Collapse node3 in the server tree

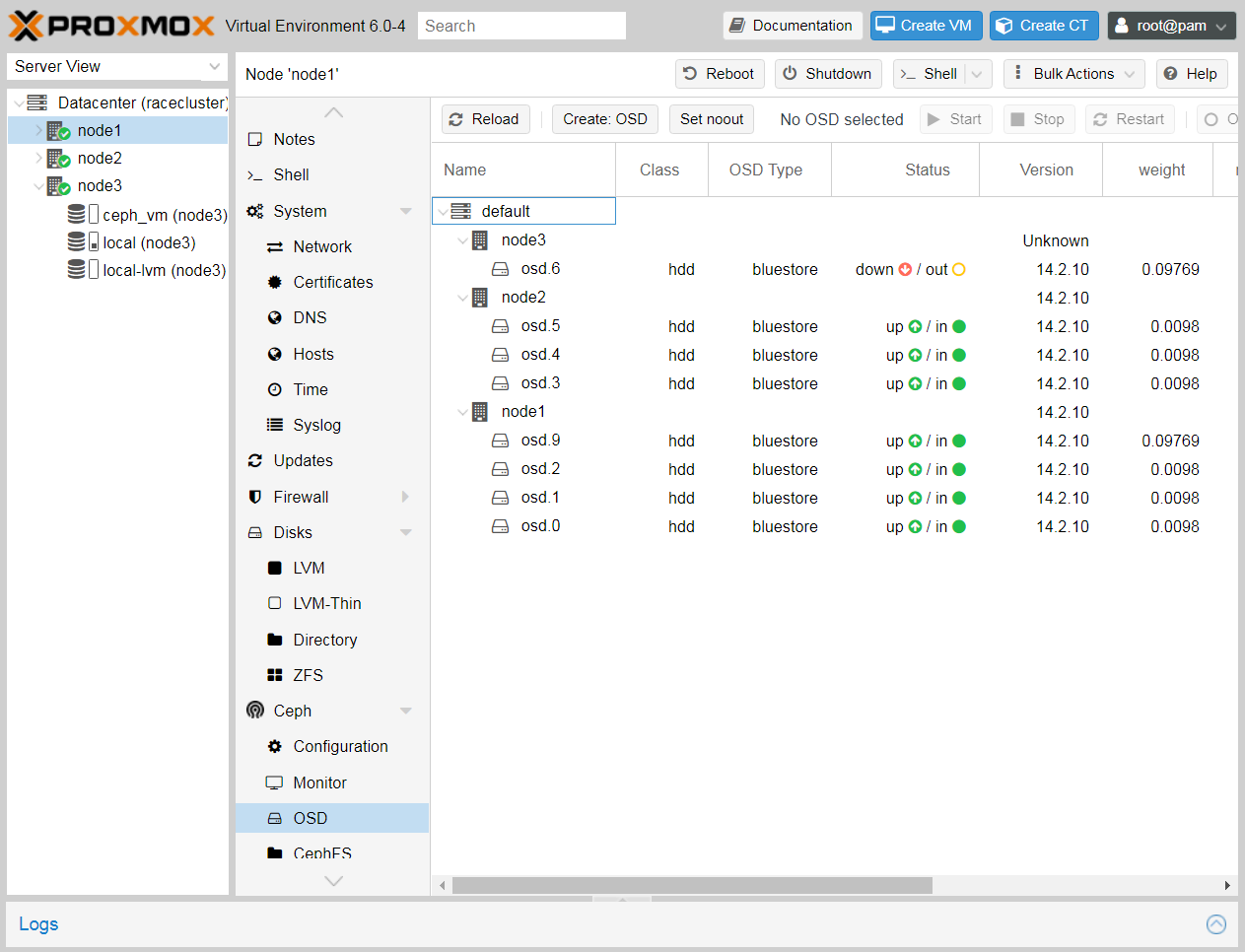point(38,185)
